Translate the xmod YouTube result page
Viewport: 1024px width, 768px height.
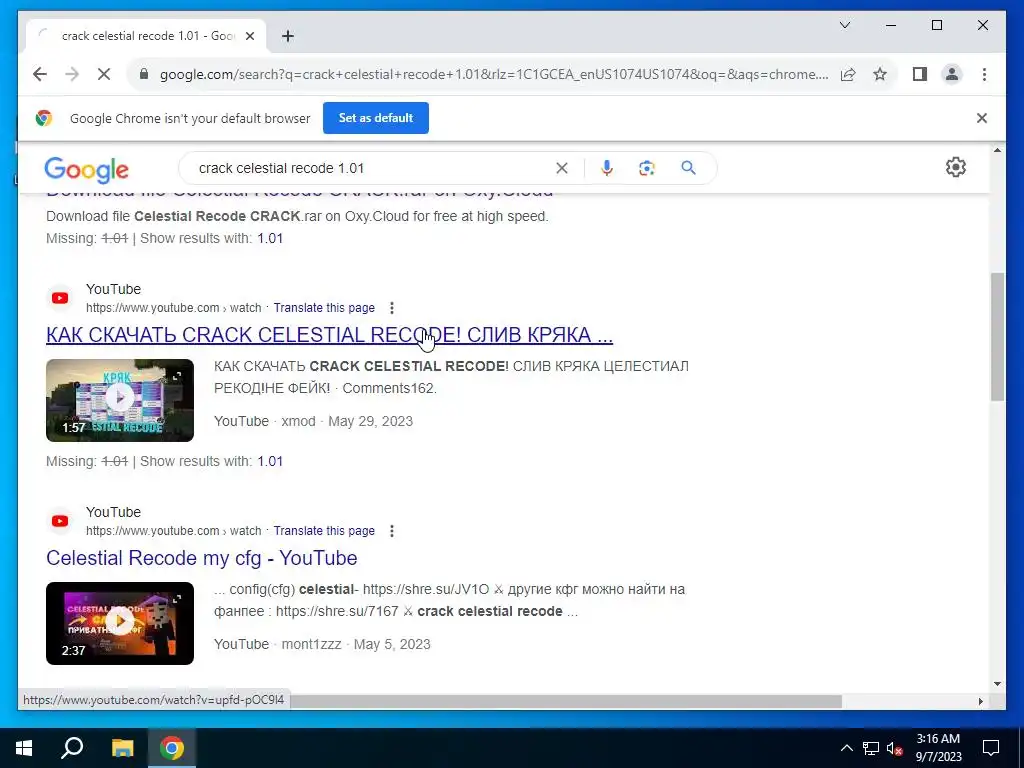pyautogui.click(x=324, y=308)
